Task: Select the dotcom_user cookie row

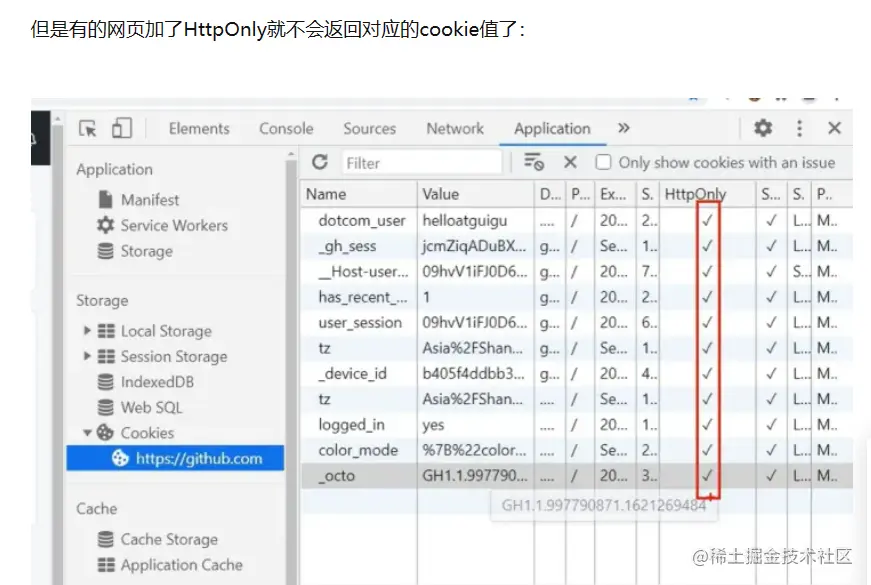Action: [x=577, y=221]
